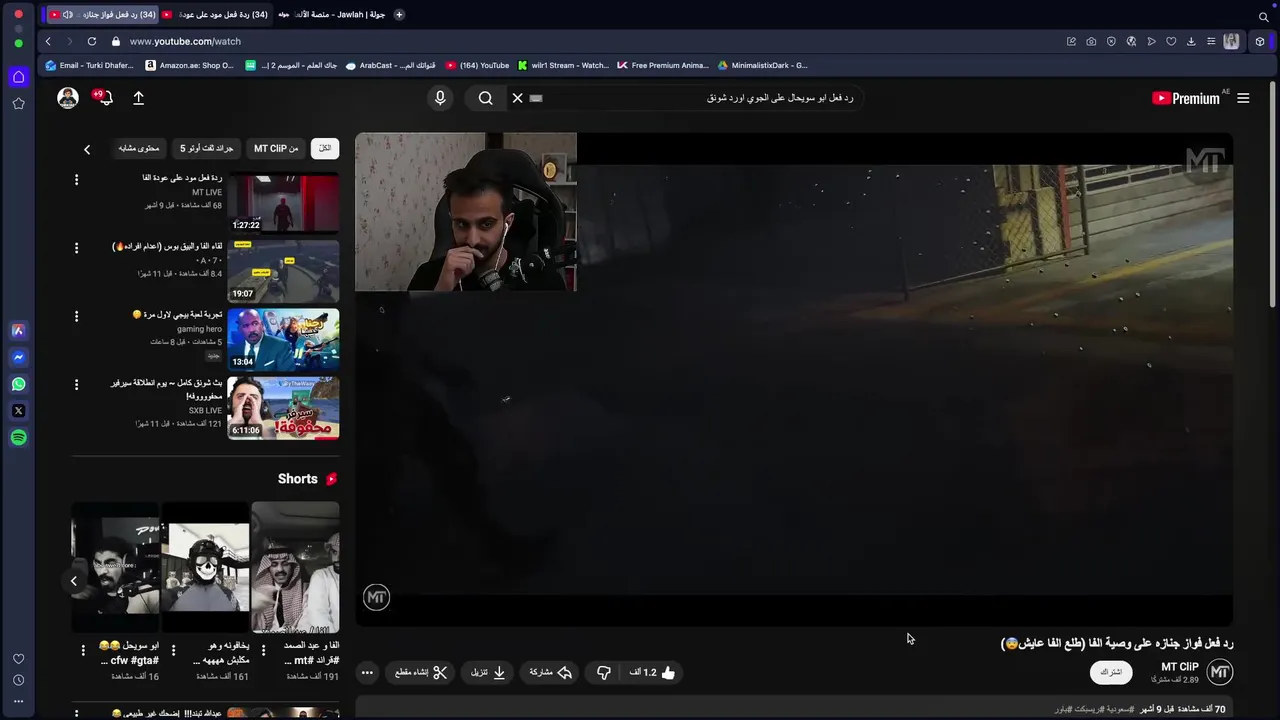Image resolution: width=1280 pixels, height=720 pixels.
Task: Download the video with تنزيل button
Action: pyautogui.click(x=488, y=672)
